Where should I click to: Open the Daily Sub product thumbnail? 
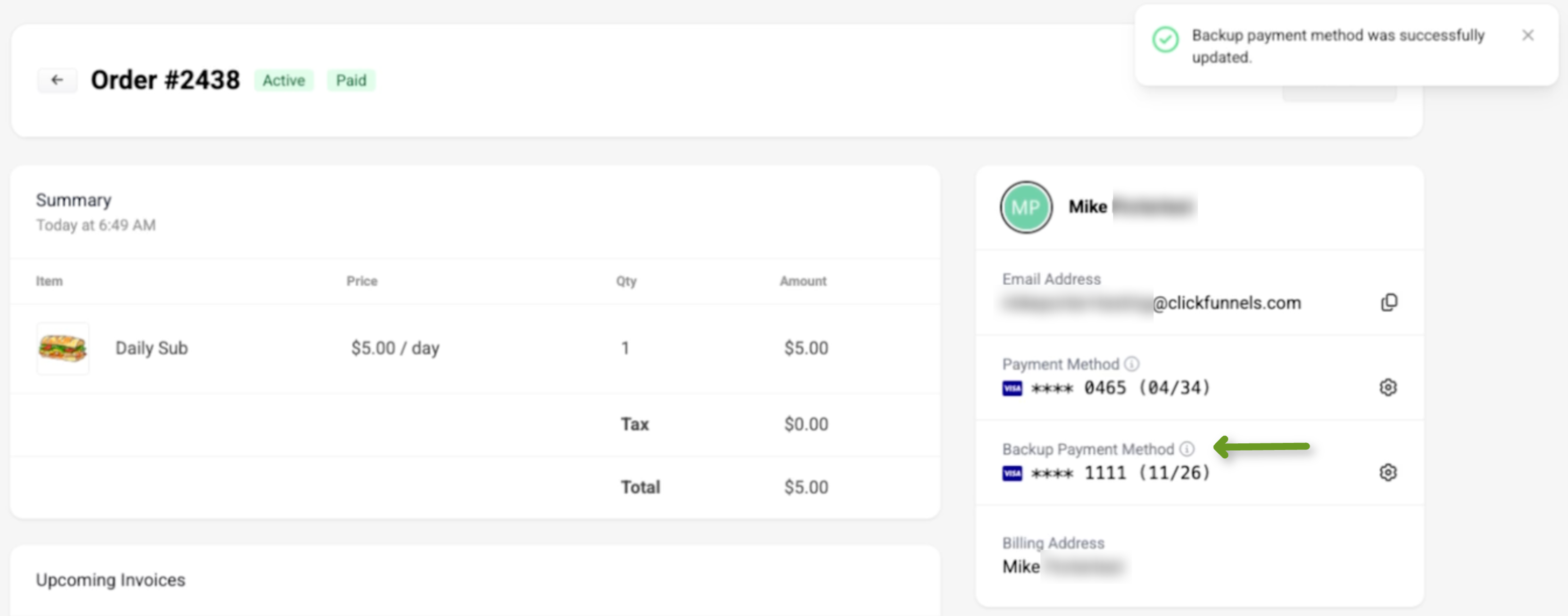(63, 348)
